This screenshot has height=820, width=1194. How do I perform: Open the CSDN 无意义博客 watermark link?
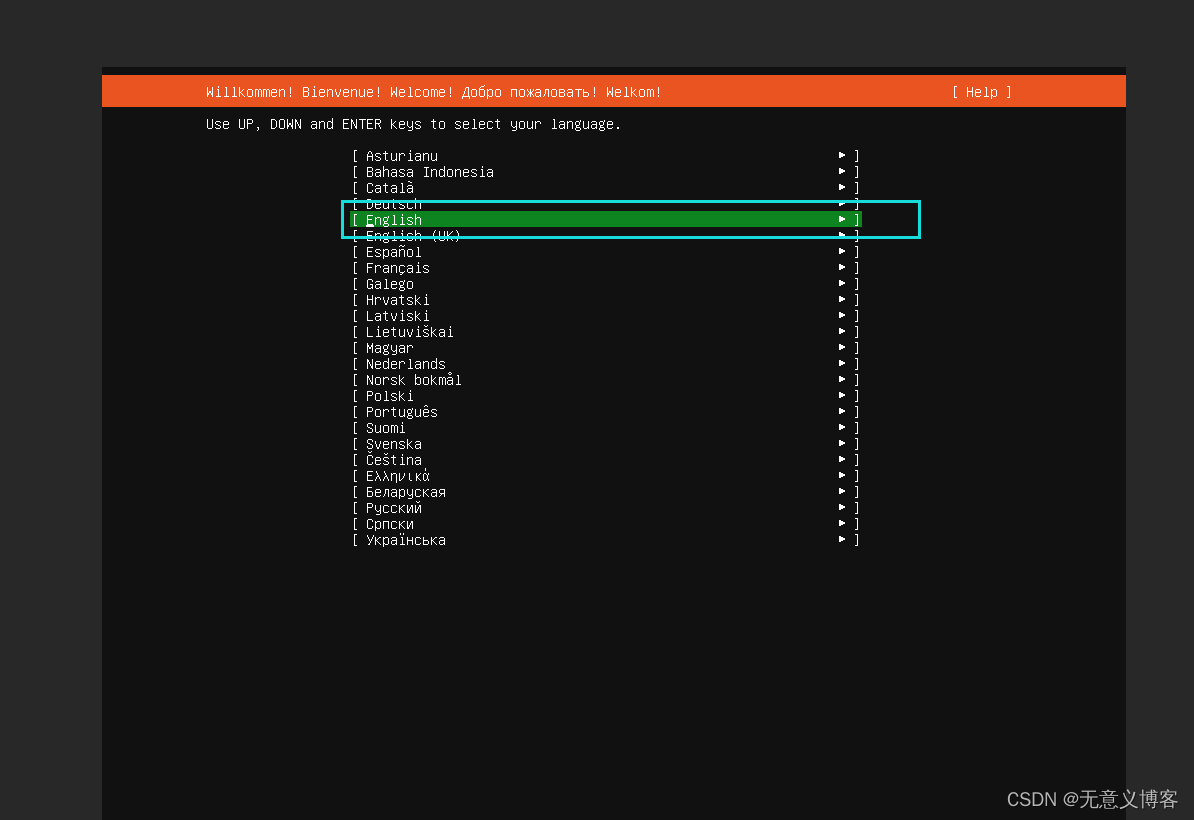pos(1092,799)
